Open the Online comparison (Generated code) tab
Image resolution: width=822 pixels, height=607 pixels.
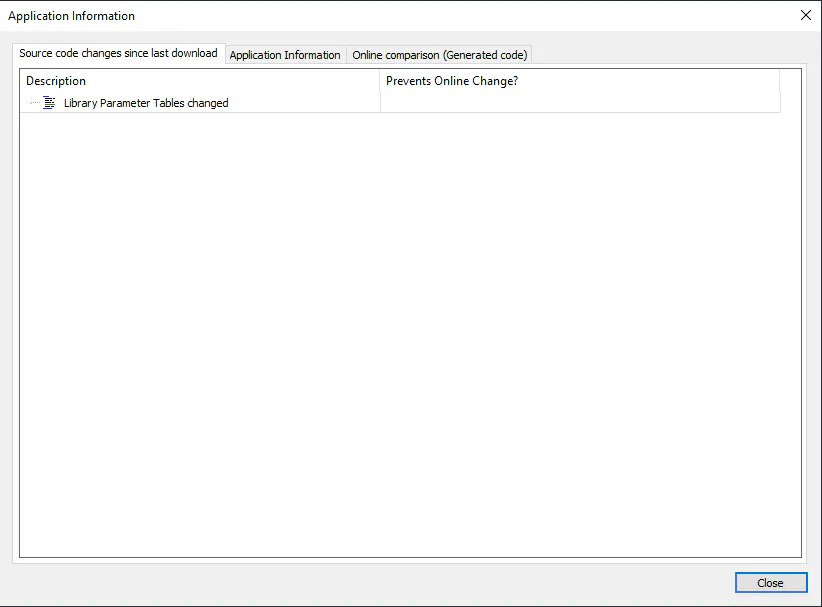[439, 55]
